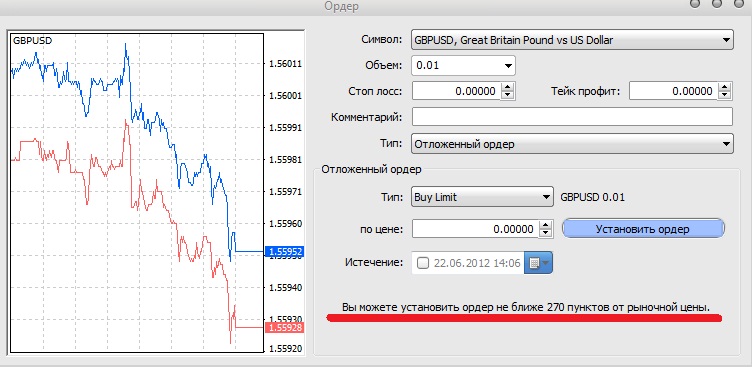Click the Комментарий text field
Viewport: 752px width, 367px height.
click(572, 117)
